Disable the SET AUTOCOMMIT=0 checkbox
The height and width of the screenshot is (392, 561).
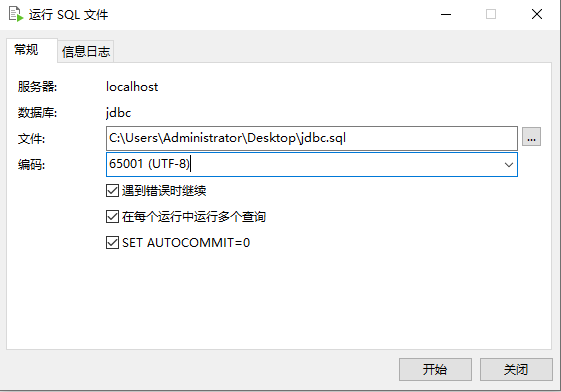112,242
